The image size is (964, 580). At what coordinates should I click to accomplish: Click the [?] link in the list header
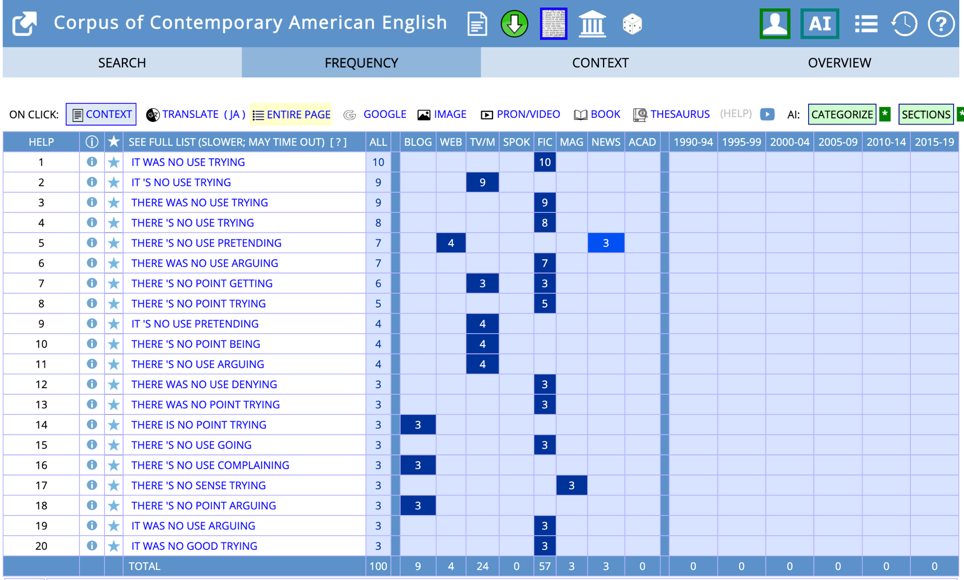(339, 142)
